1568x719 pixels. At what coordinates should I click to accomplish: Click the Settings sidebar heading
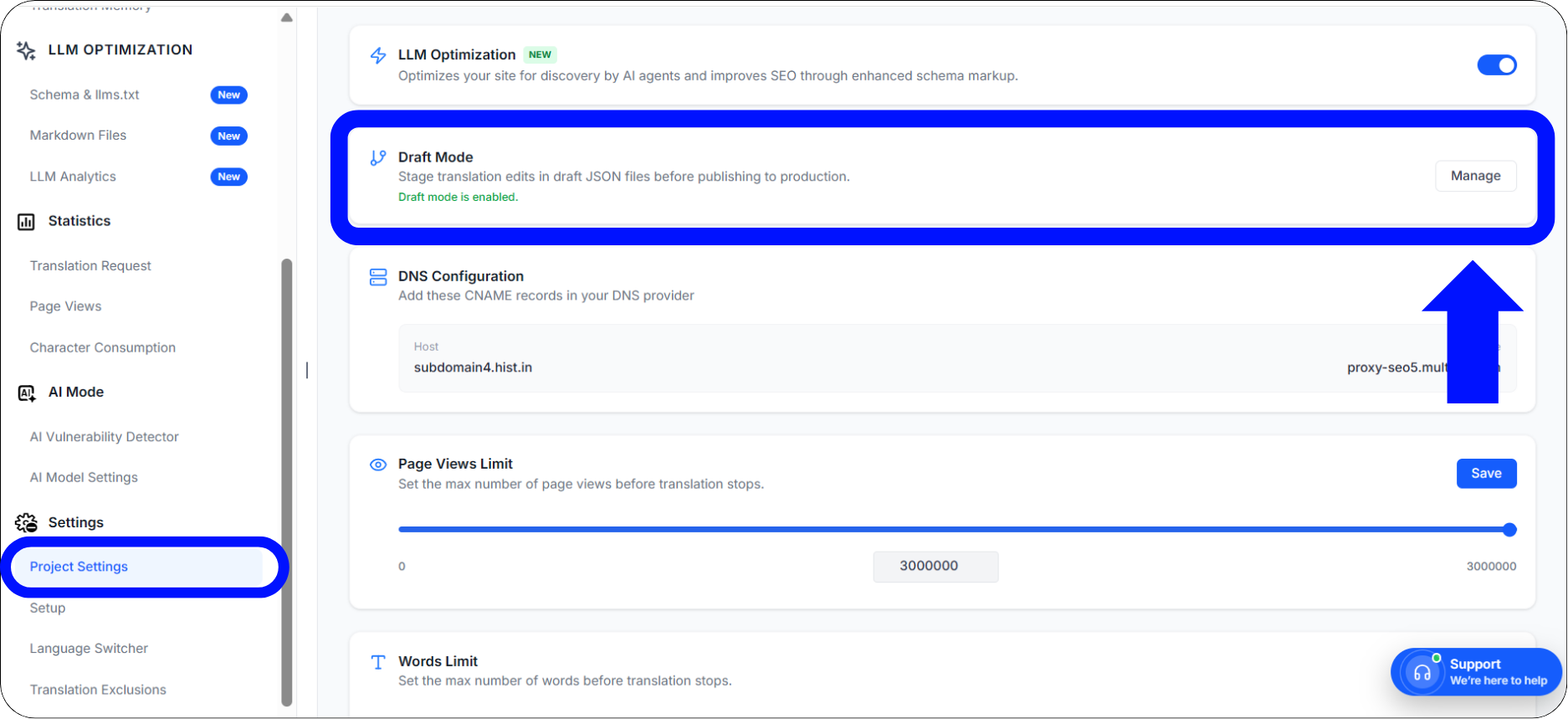tap(76, 522)
